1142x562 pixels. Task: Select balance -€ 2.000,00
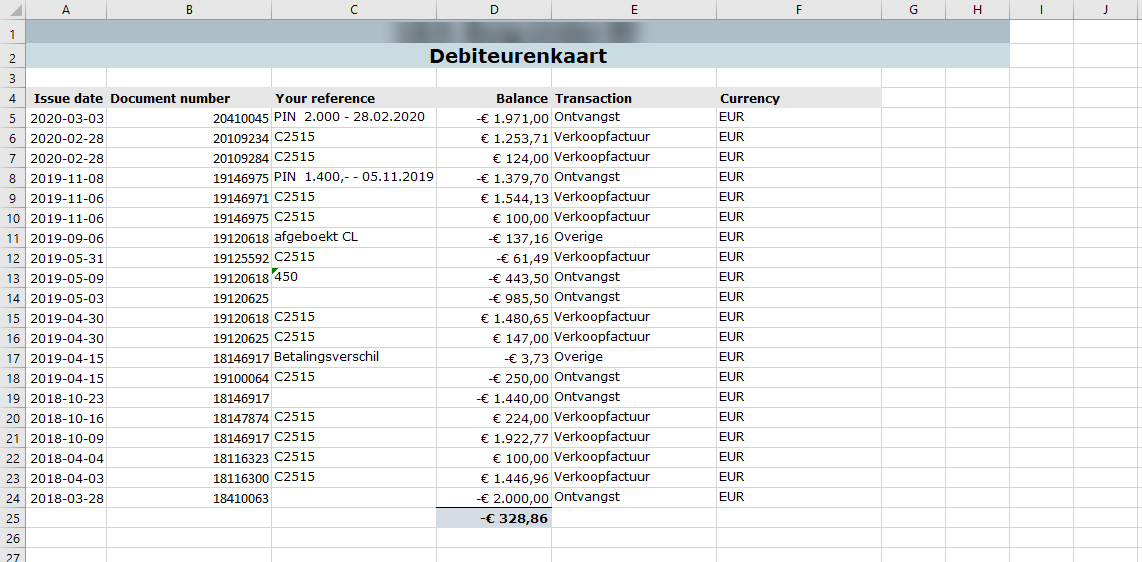[495, 498]
